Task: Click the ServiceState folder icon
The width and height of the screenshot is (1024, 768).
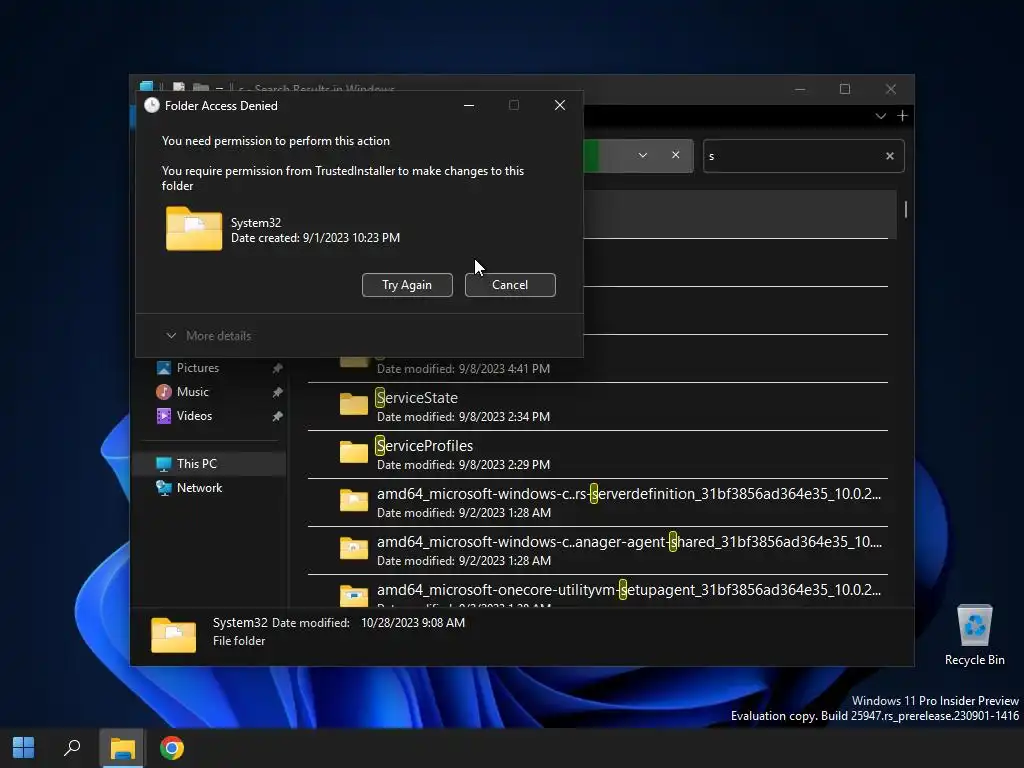Action: point(354,404)
